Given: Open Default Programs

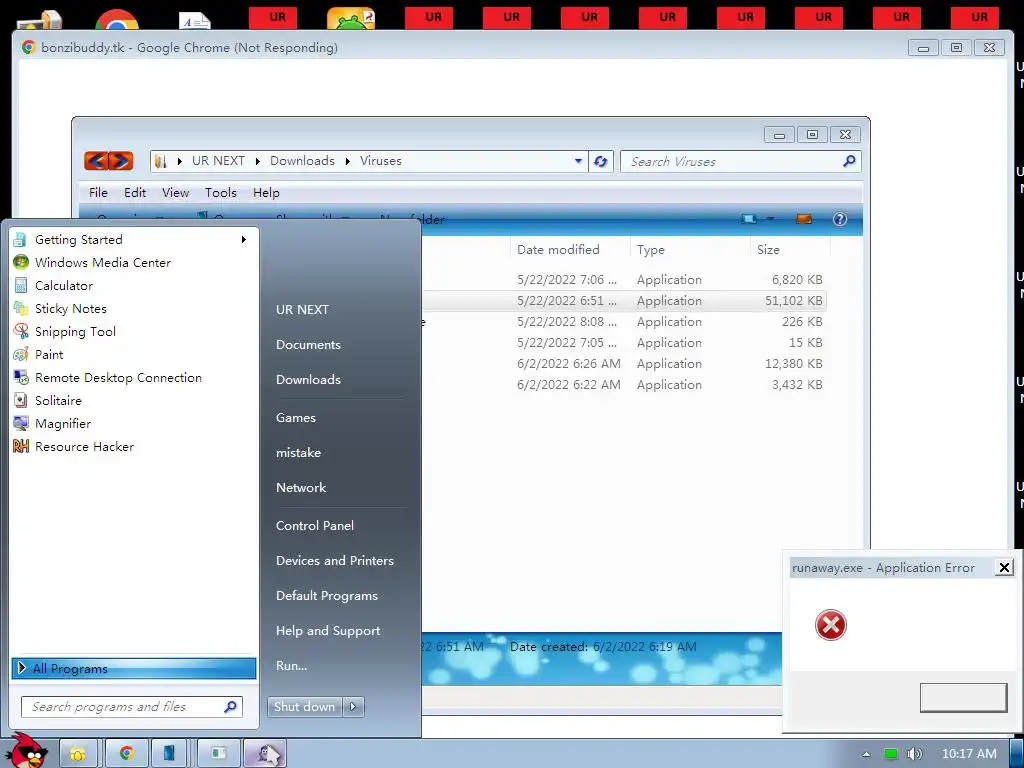Looking at the screenshot, I should pos(327,596).
